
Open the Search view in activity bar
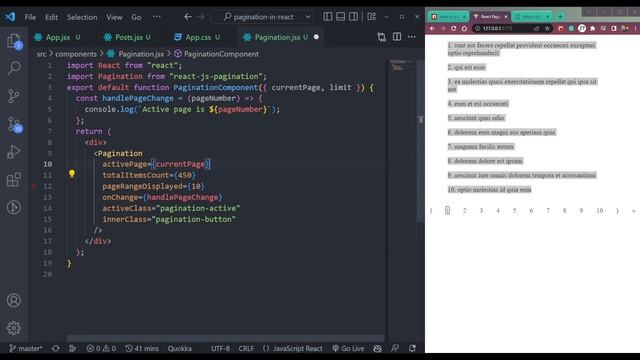(x=14, y=68)
